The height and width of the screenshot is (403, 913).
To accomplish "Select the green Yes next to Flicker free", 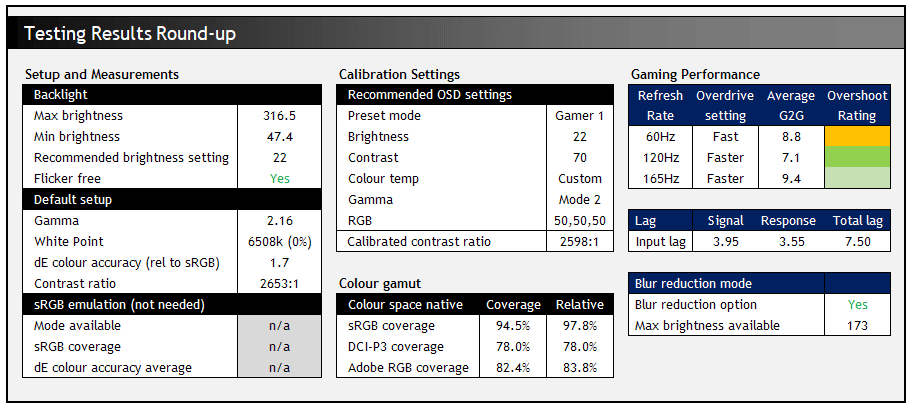I will tap(279, 179).
